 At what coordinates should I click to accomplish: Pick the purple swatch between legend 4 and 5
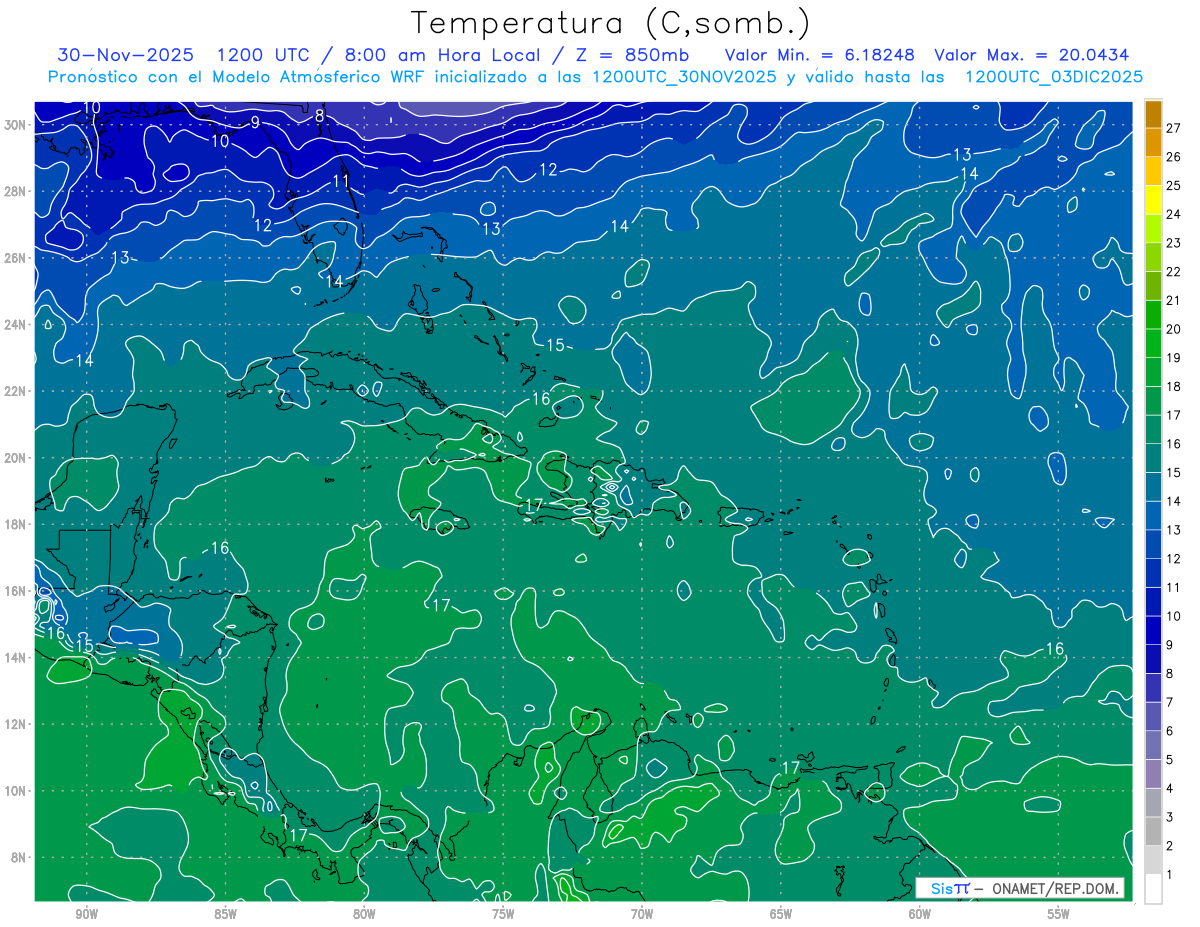[1153, 774]
